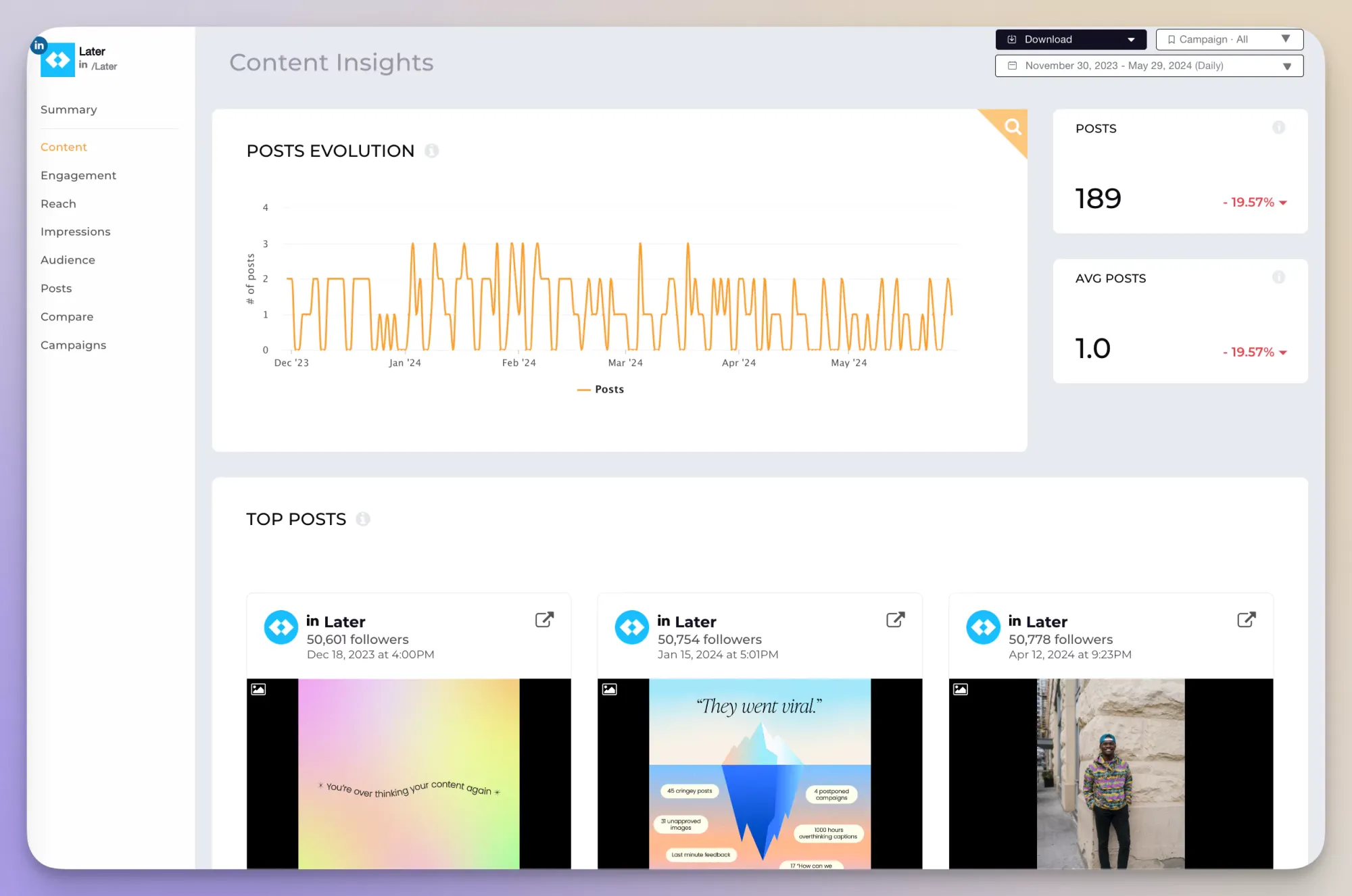Click the Avg Posts -19.57% down arrow
Viewport: 1352px width, 896px height.
click(1283, 353)
